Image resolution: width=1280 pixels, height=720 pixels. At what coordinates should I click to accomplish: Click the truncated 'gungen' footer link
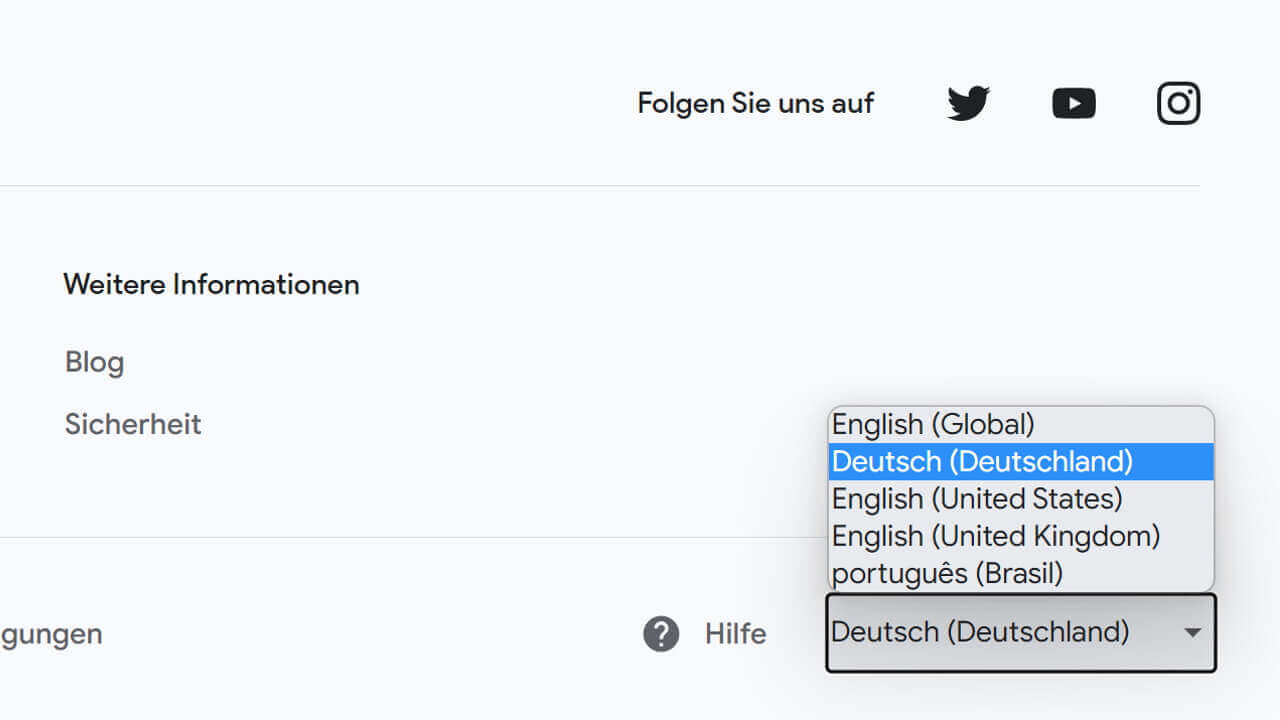click(x=51, y=634)
